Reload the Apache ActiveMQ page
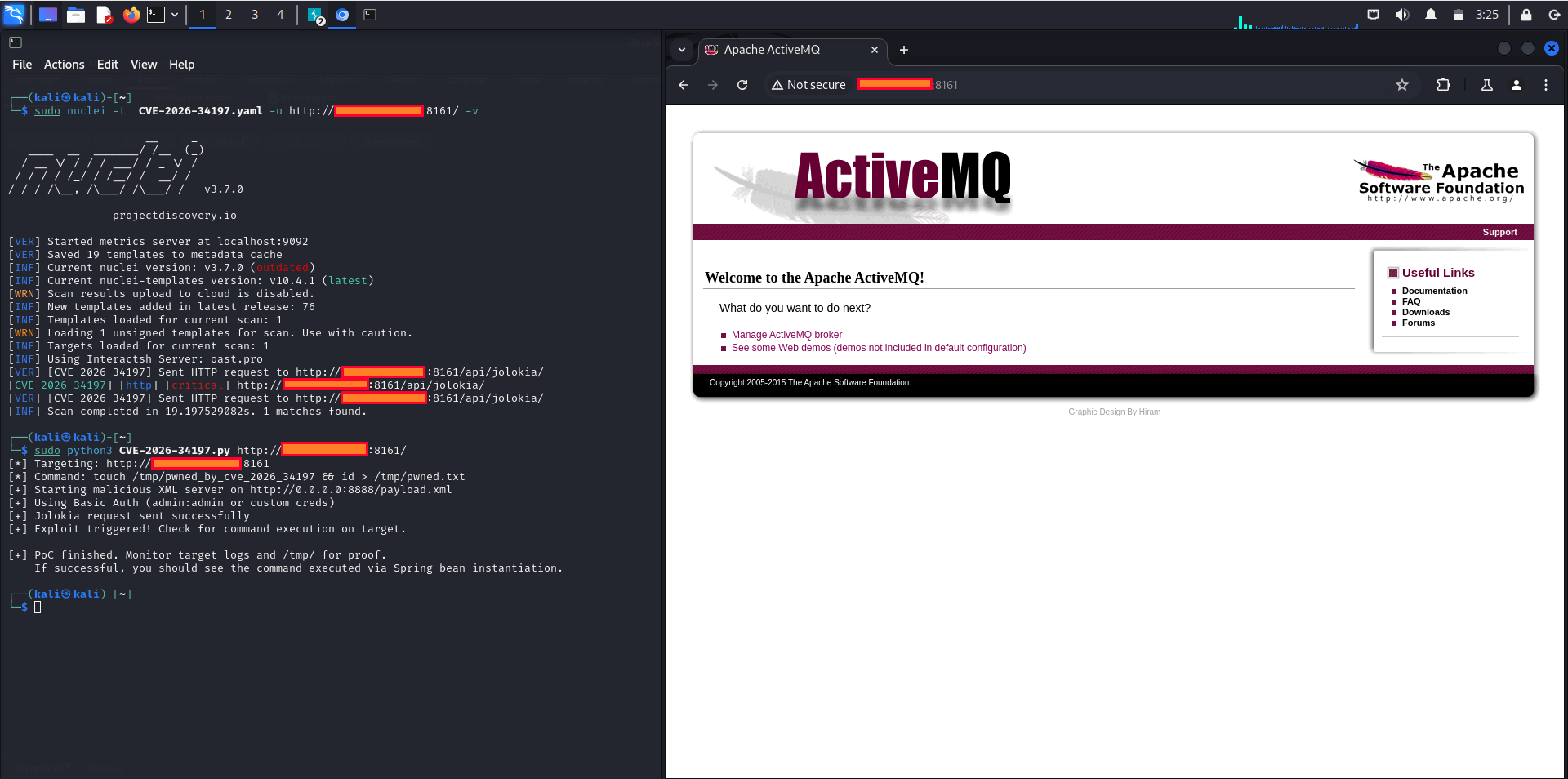Screen dimensions: 1568x779 pos(742,85)
